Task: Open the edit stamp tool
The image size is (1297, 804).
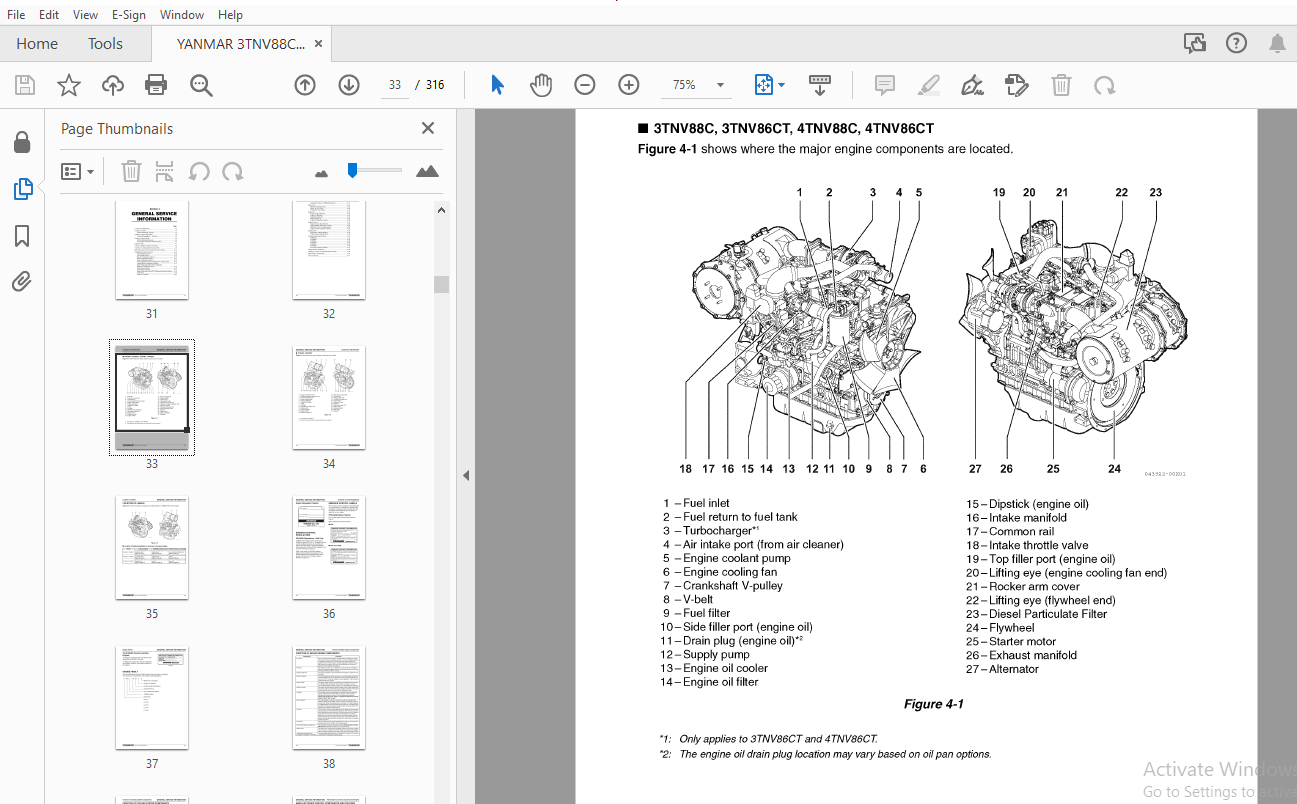Action: (x=1016, y=85)
